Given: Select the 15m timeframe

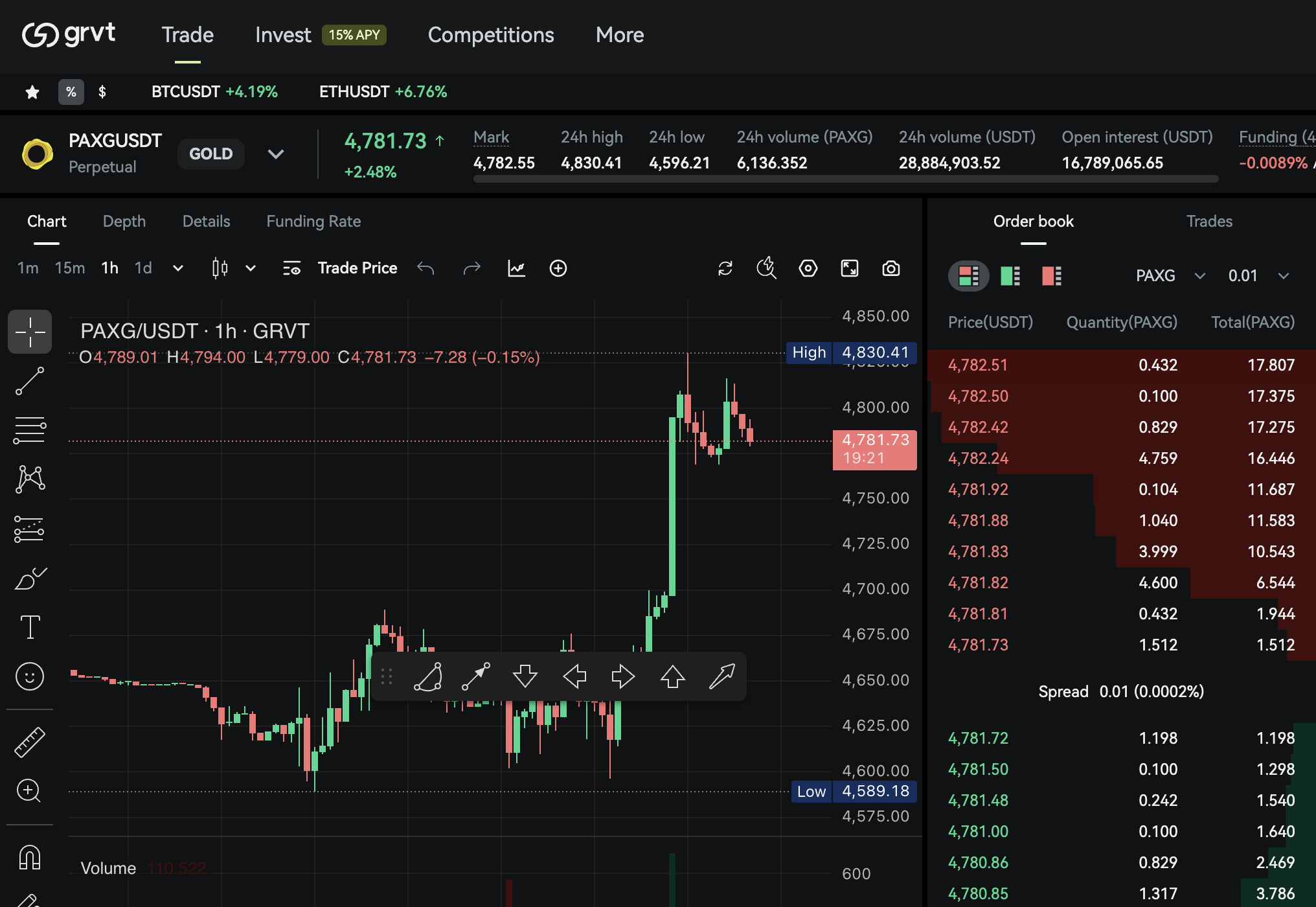Looking at the screenshot, I should click(x=70, y=268).
